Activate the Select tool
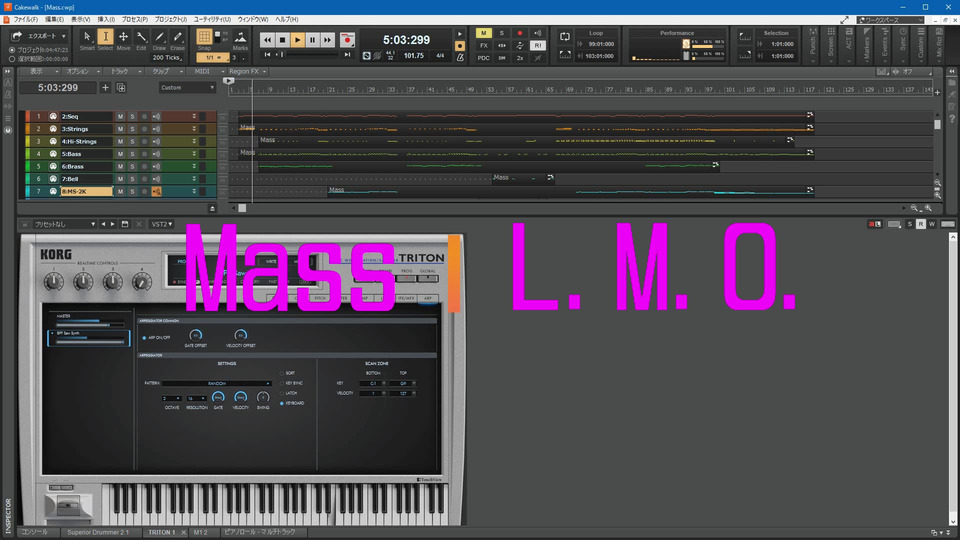This screenshot has height=540, width=960. click(105, 39)
